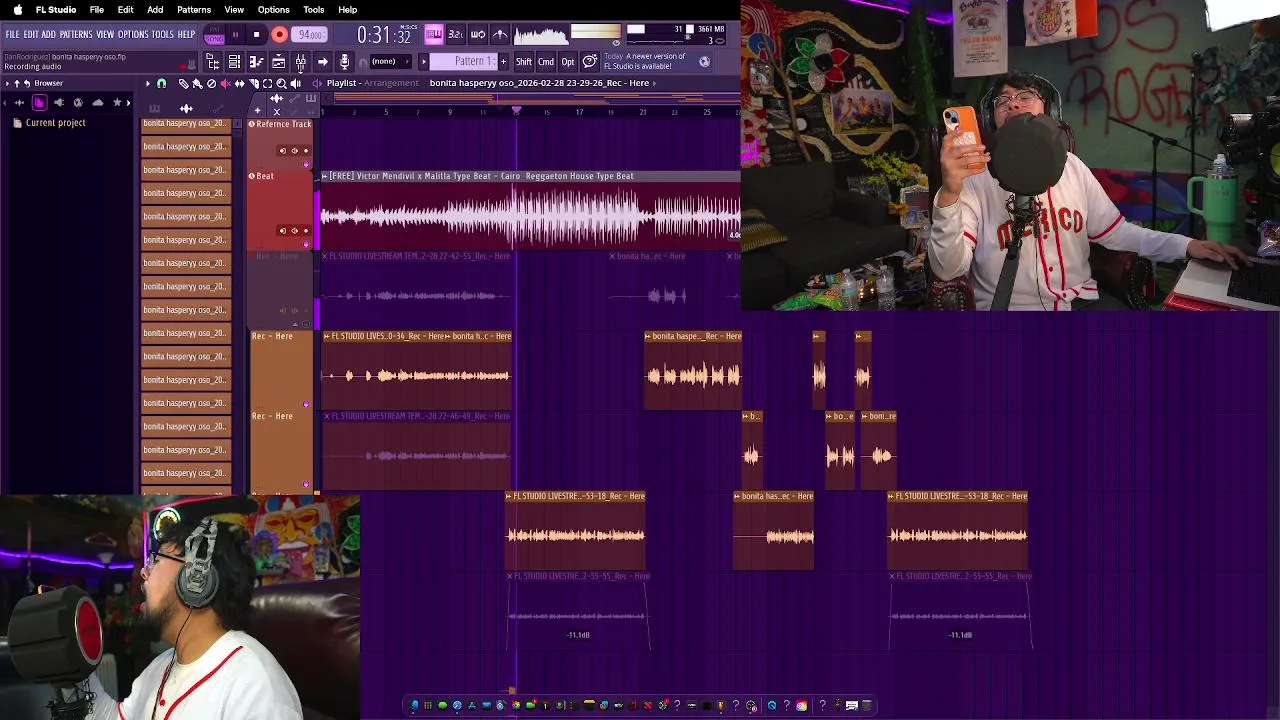Open Messages from the macOS dock

click(443, 705)
